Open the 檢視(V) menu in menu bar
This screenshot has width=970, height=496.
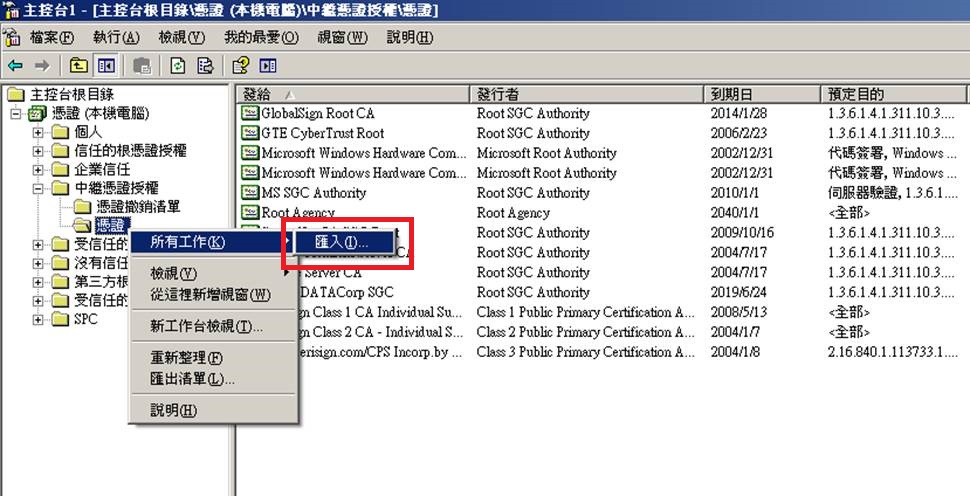181,37
